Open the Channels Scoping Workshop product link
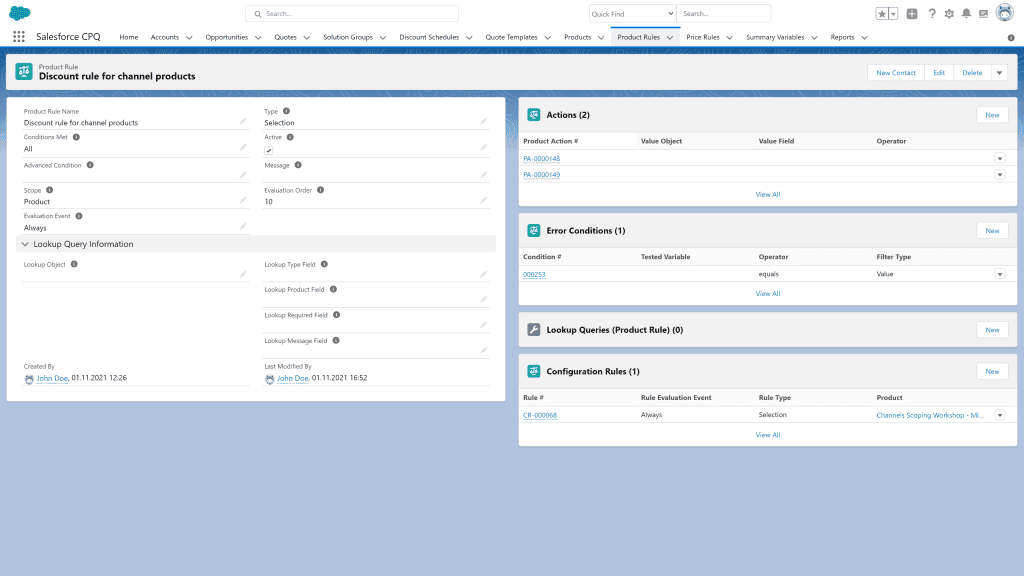The image size is (1024, 576). pos(930,415)
